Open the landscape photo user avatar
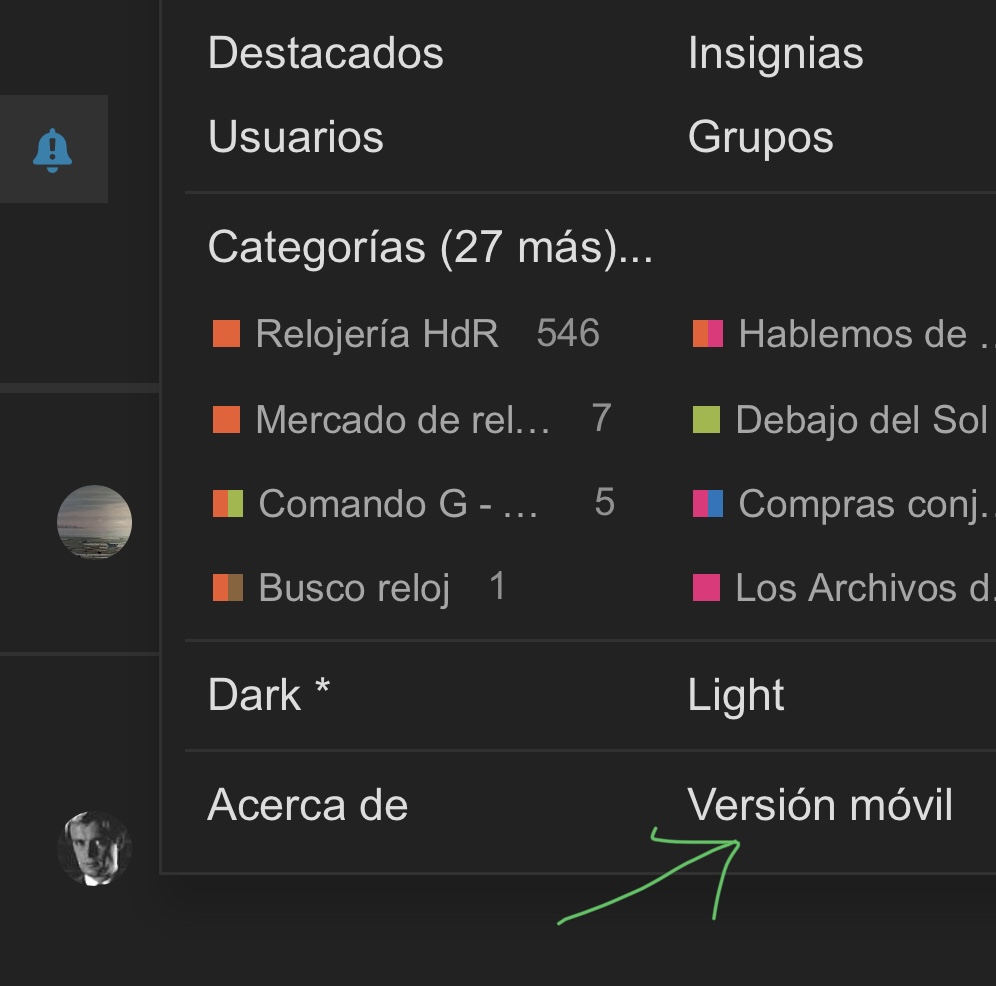This screenshot has width=996, height=986. (x=95, y=522)
